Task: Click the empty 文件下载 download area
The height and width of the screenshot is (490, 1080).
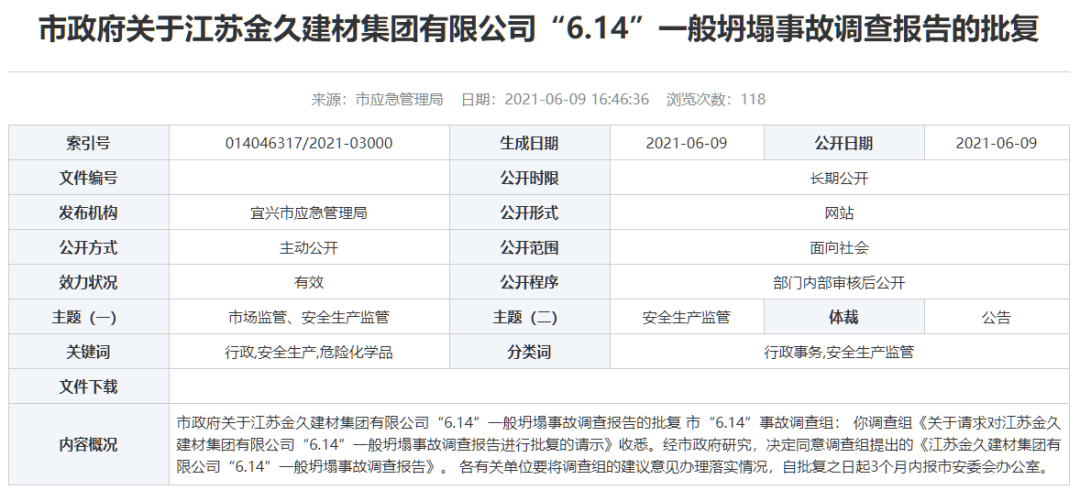Action: pos(620,386)
